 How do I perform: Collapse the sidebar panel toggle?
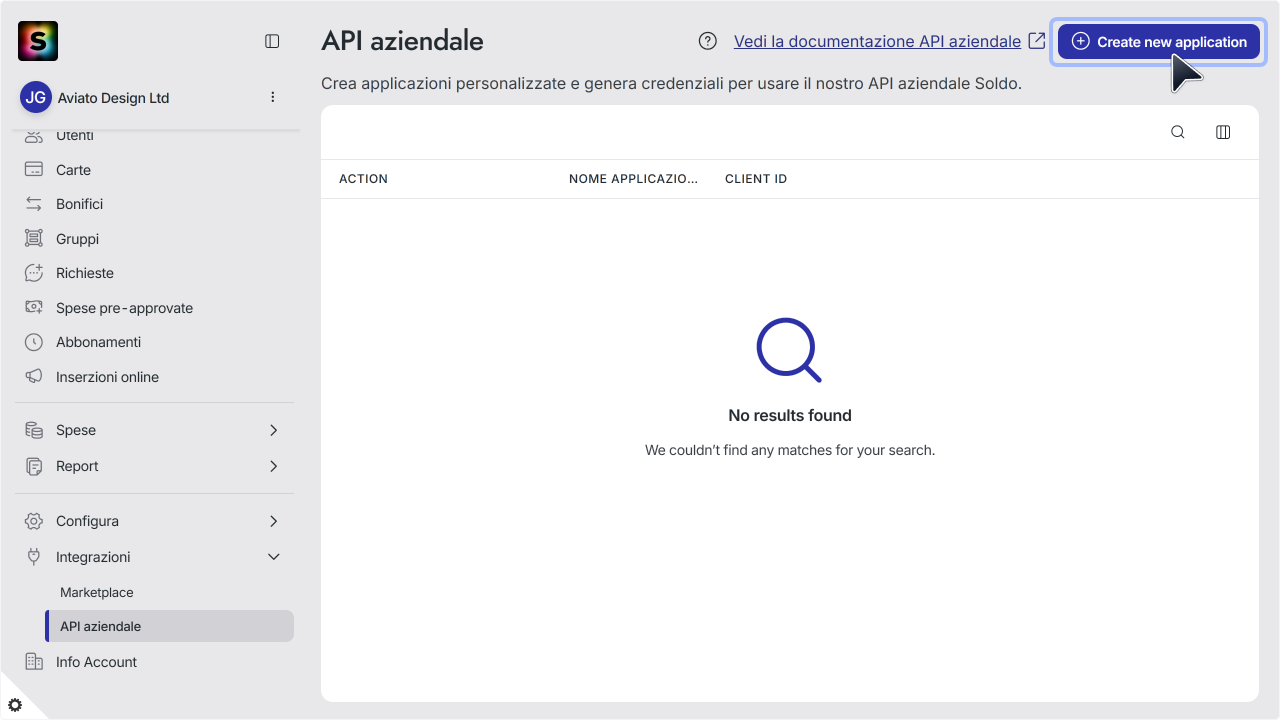[272, 41]
